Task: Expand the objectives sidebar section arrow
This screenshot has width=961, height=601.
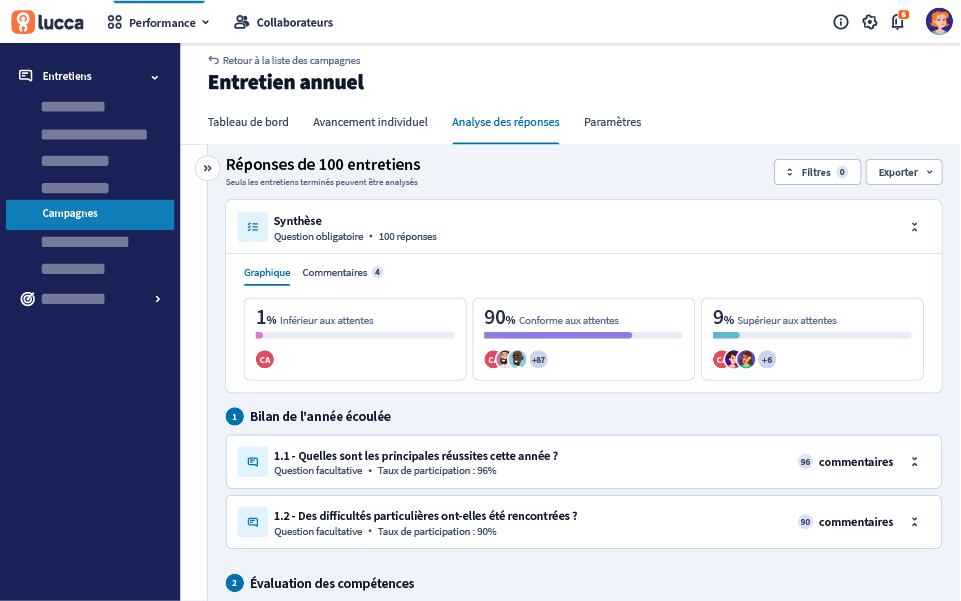Action: (x=158, y=299)
